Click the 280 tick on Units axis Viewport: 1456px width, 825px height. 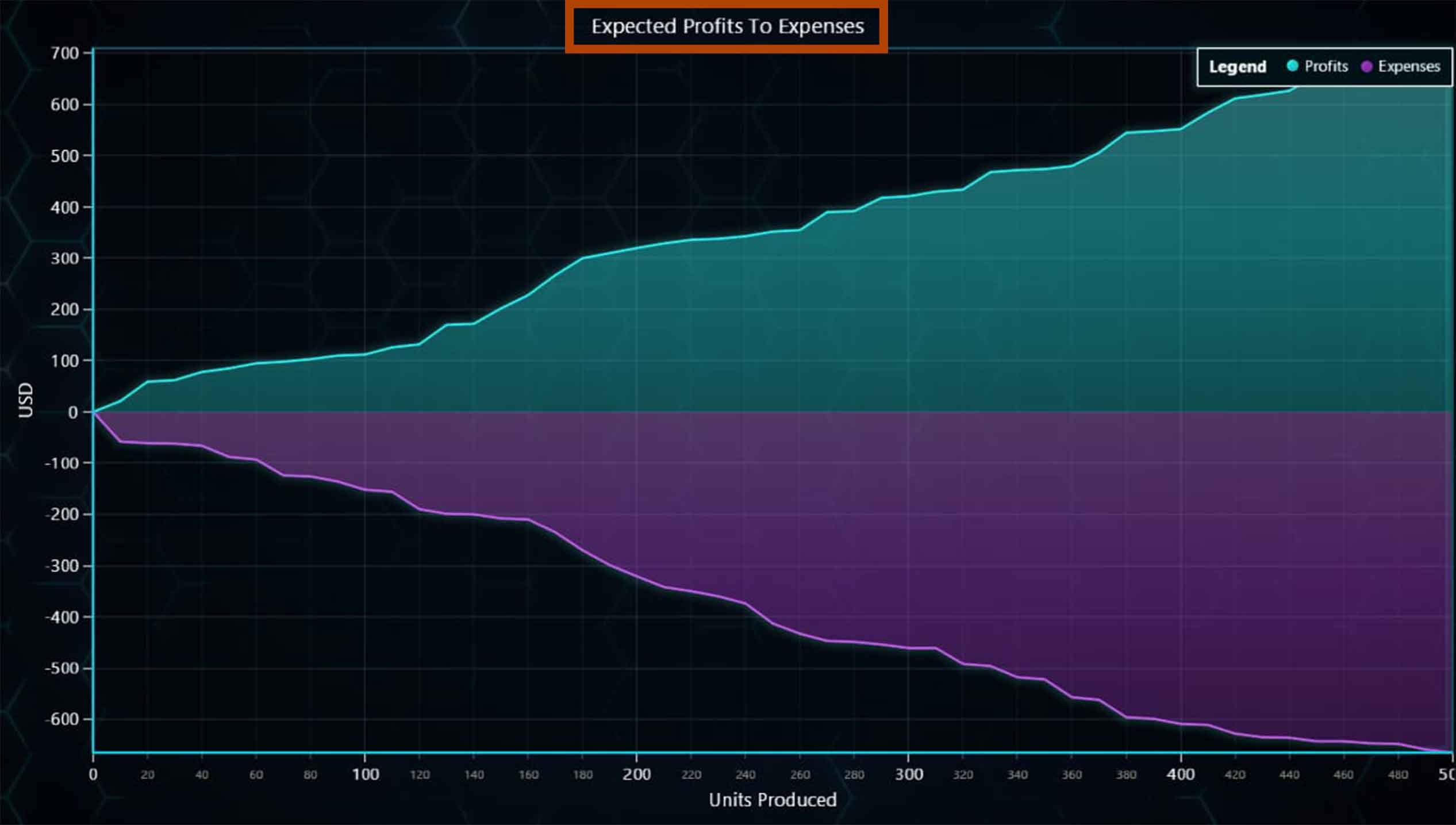(854, 775)
